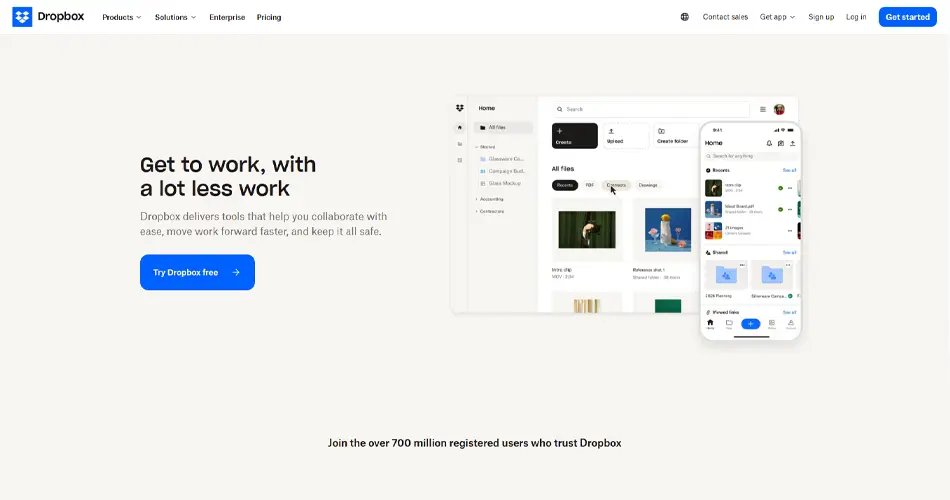This screenshot has height=500, width=950.
Task: Click the Contact sales link
Action: point(725,17)
